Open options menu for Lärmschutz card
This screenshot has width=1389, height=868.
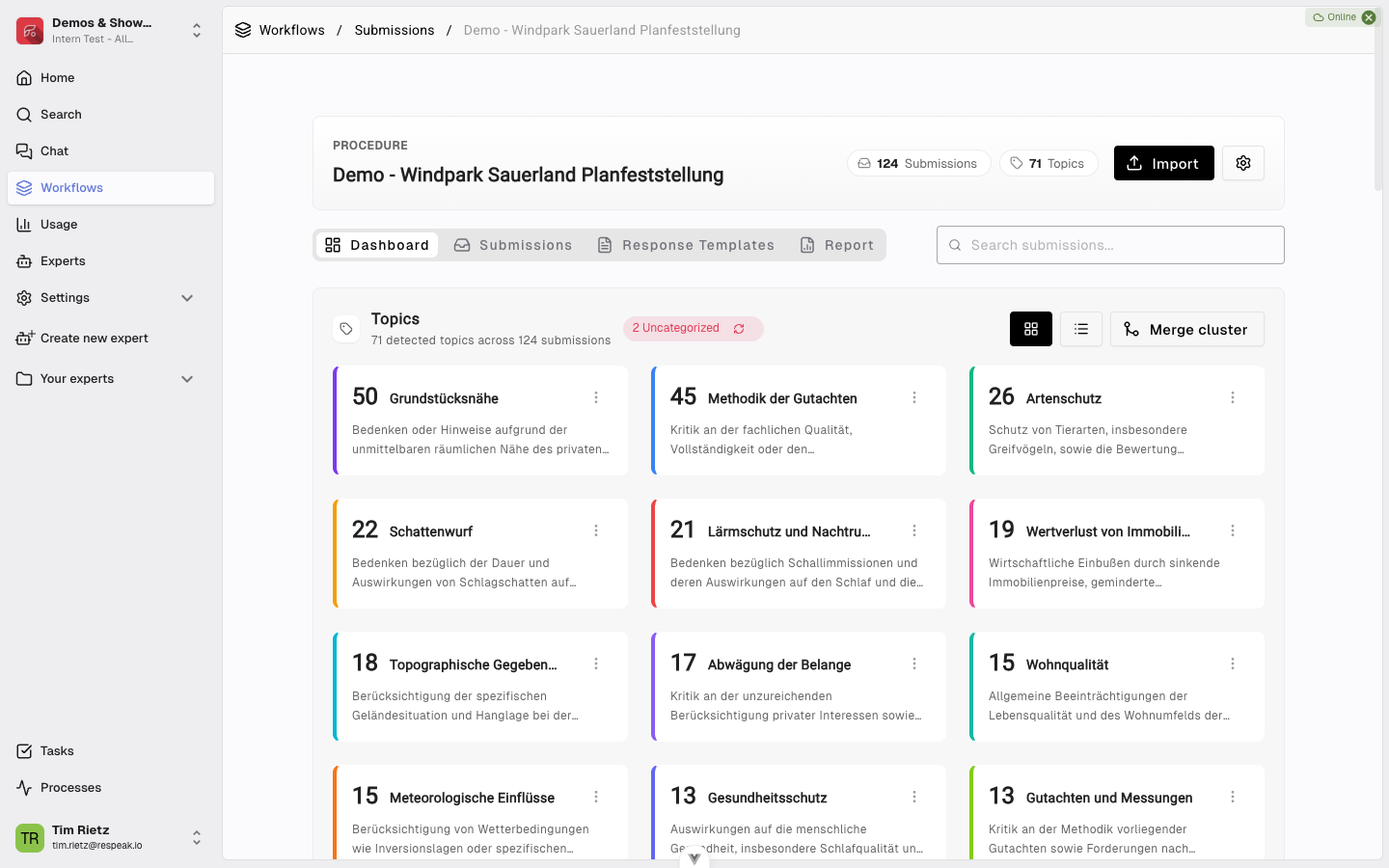point(914,530)
